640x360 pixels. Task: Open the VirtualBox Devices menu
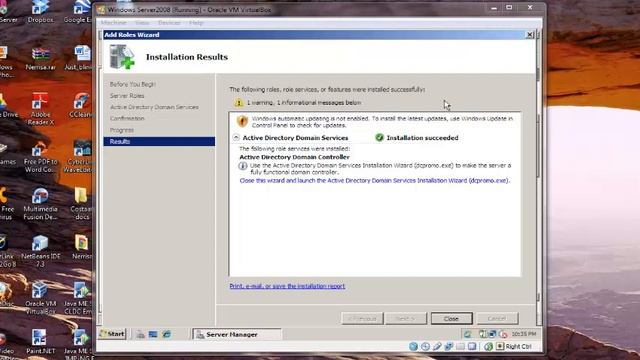[169, 23]
